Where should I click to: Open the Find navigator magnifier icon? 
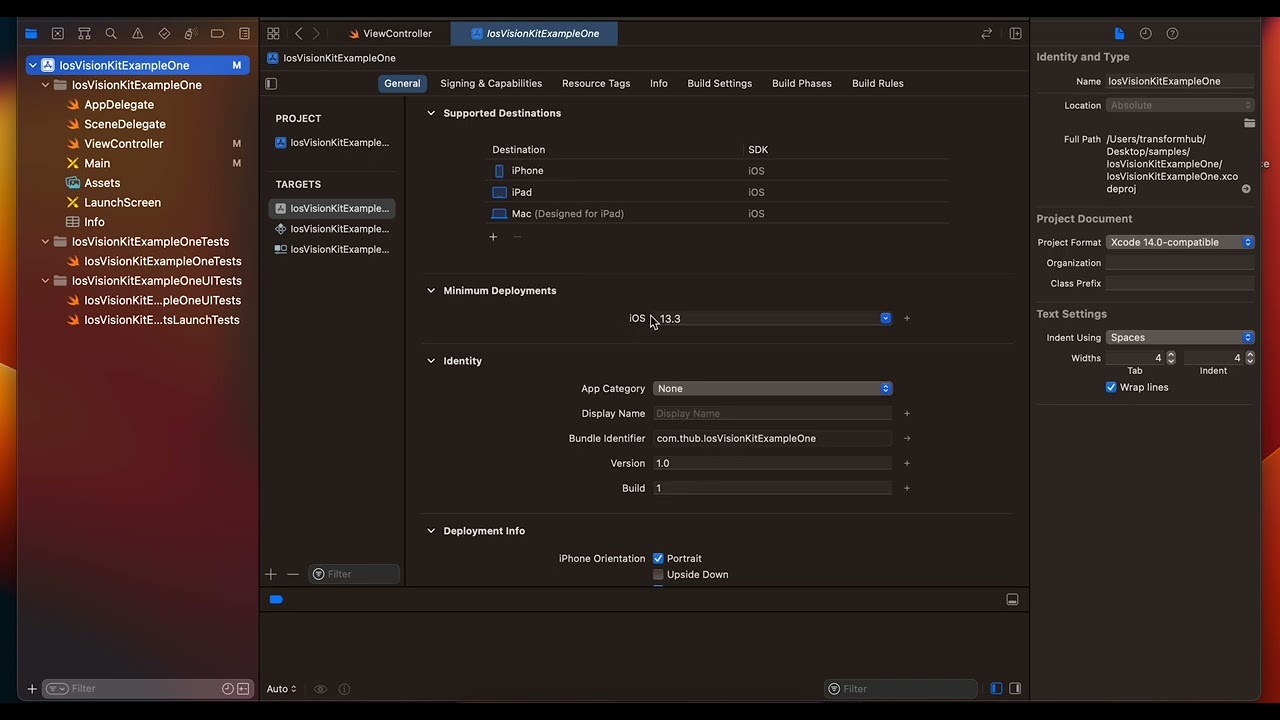tap(111, 33)
